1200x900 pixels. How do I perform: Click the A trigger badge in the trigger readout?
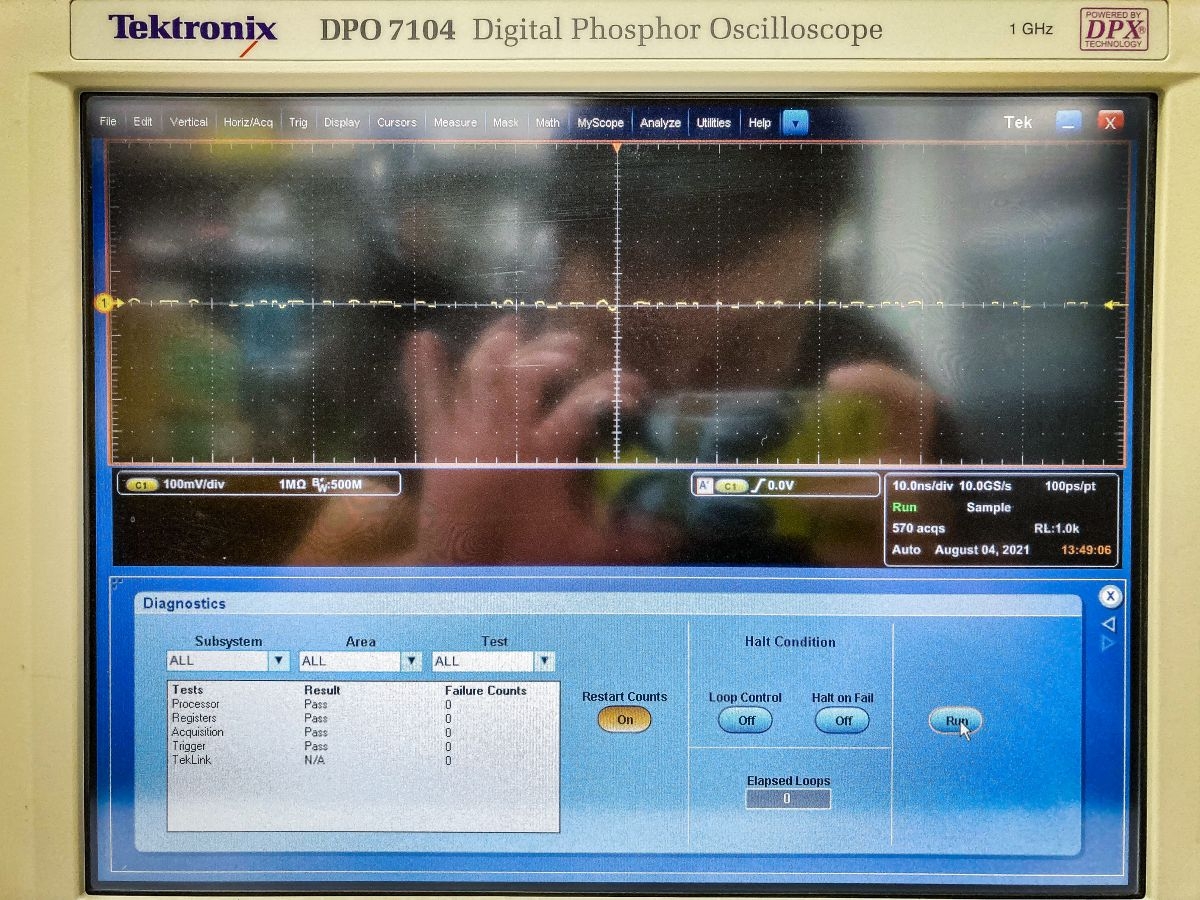[x=704, y=486]
